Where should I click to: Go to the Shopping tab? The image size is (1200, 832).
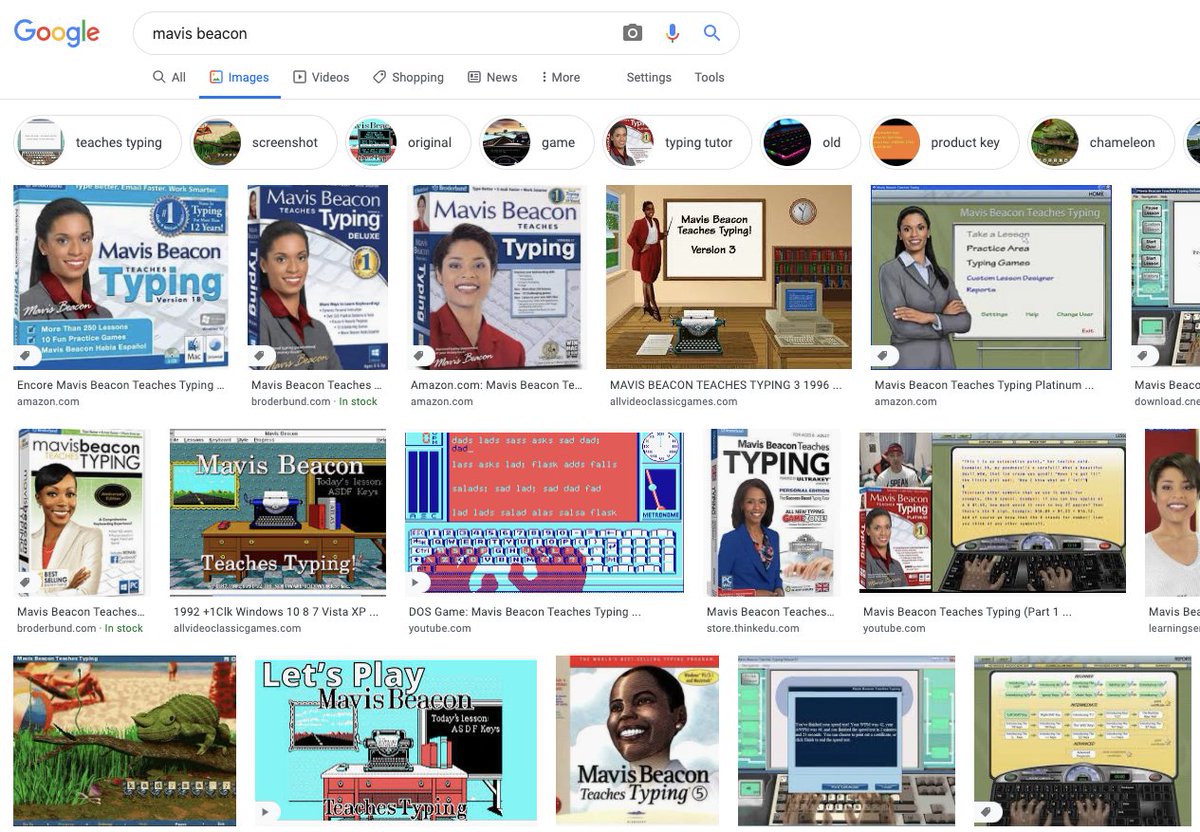pos(408,77)
